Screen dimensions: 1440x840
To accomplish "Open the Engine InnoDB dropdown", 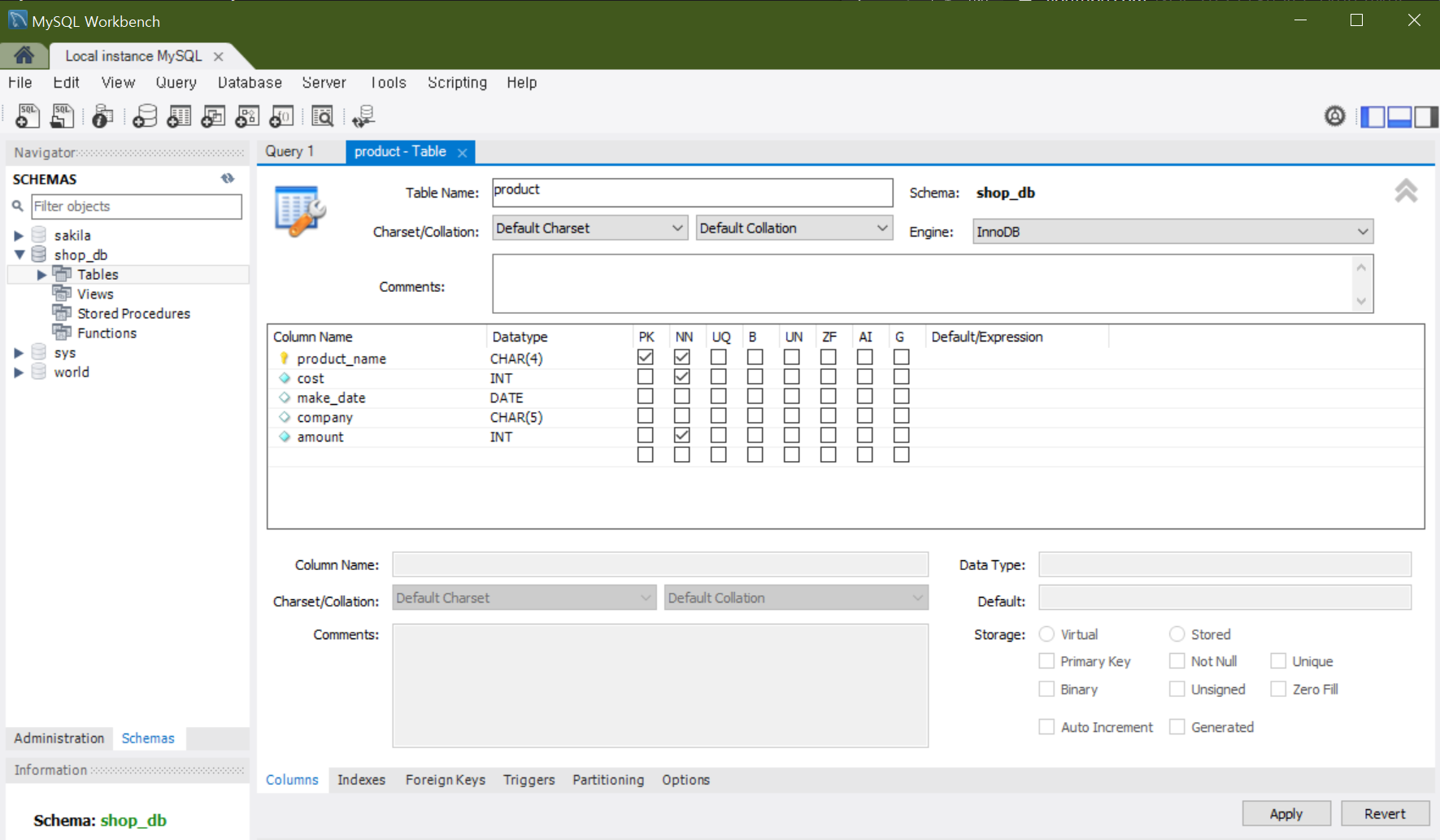I will tap(1172, 232).
